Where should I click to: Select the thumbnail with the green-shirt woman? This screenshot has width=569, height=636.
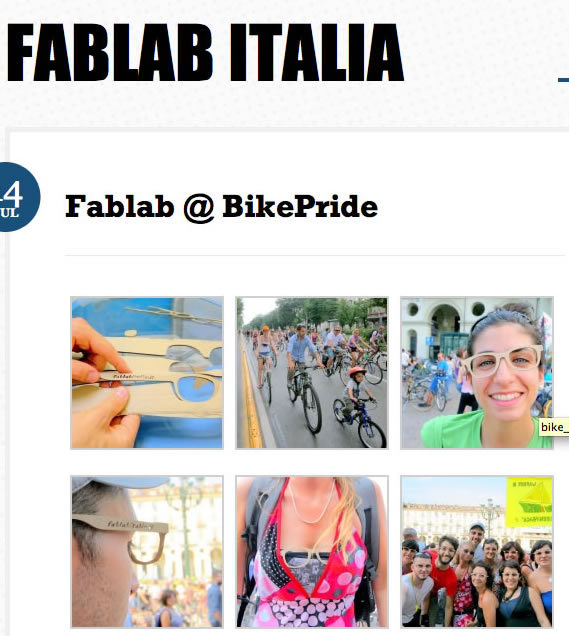(x=477, y=373)
